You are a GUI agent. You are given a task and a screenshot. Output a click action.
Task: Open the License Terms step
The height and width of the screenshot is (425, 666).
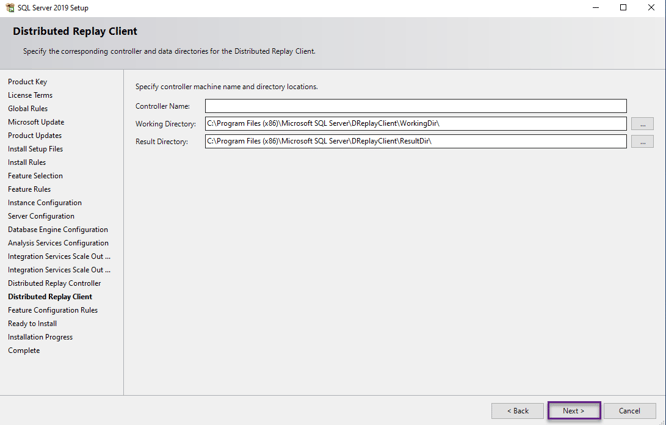(30, 95)
